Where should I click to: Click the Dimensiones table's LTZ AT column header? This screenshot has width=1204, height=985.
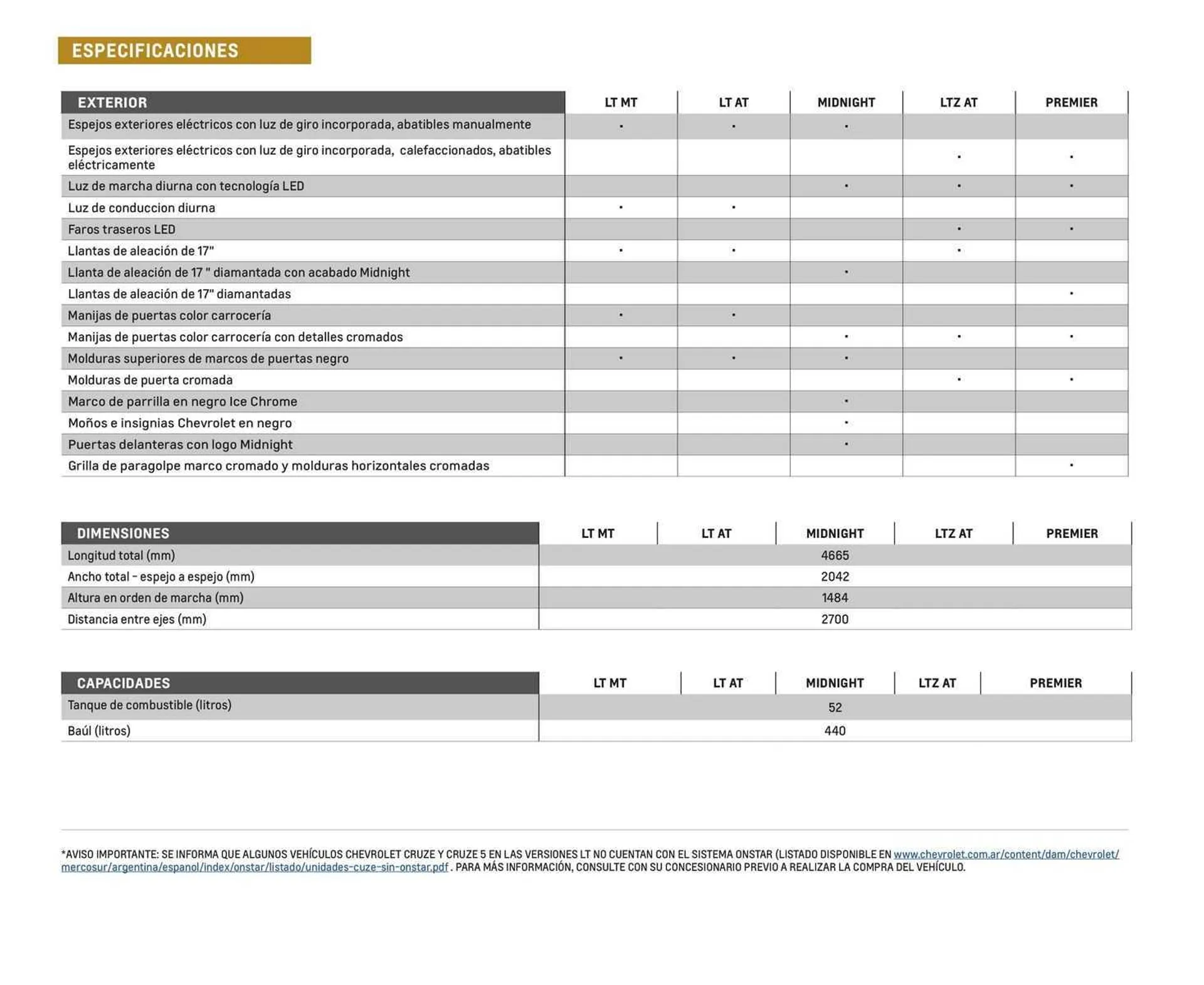(953, 534)
